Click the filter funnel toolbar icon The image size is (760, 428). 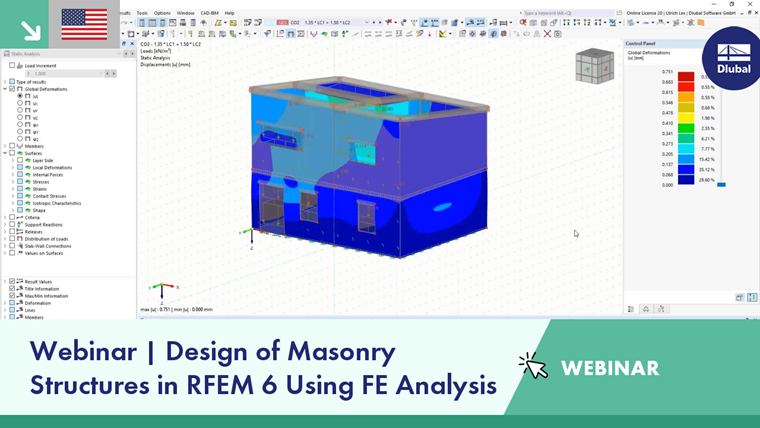click(267, 34)
